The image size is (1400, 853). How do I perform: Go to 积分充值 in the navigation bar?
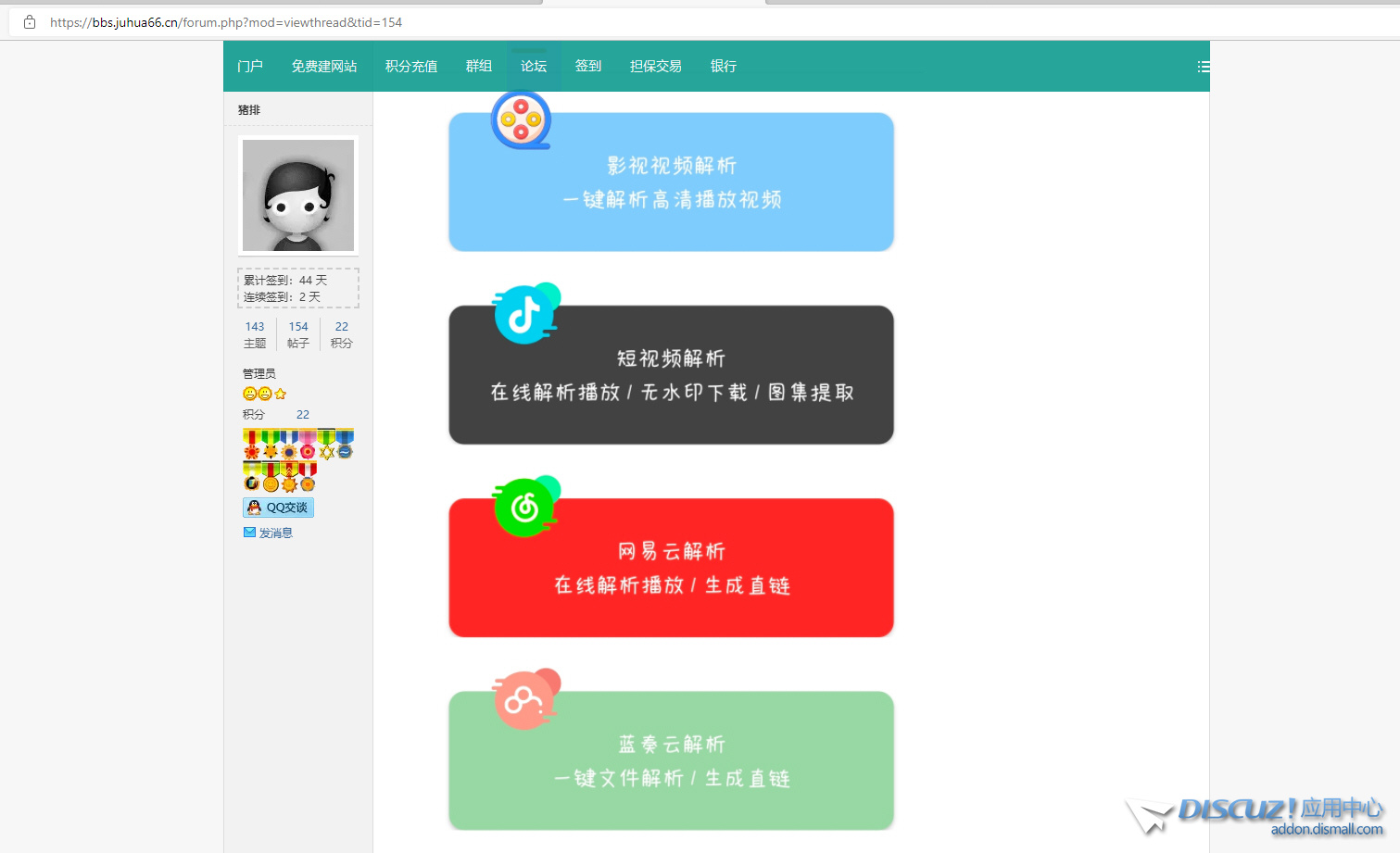click(411, 67)
